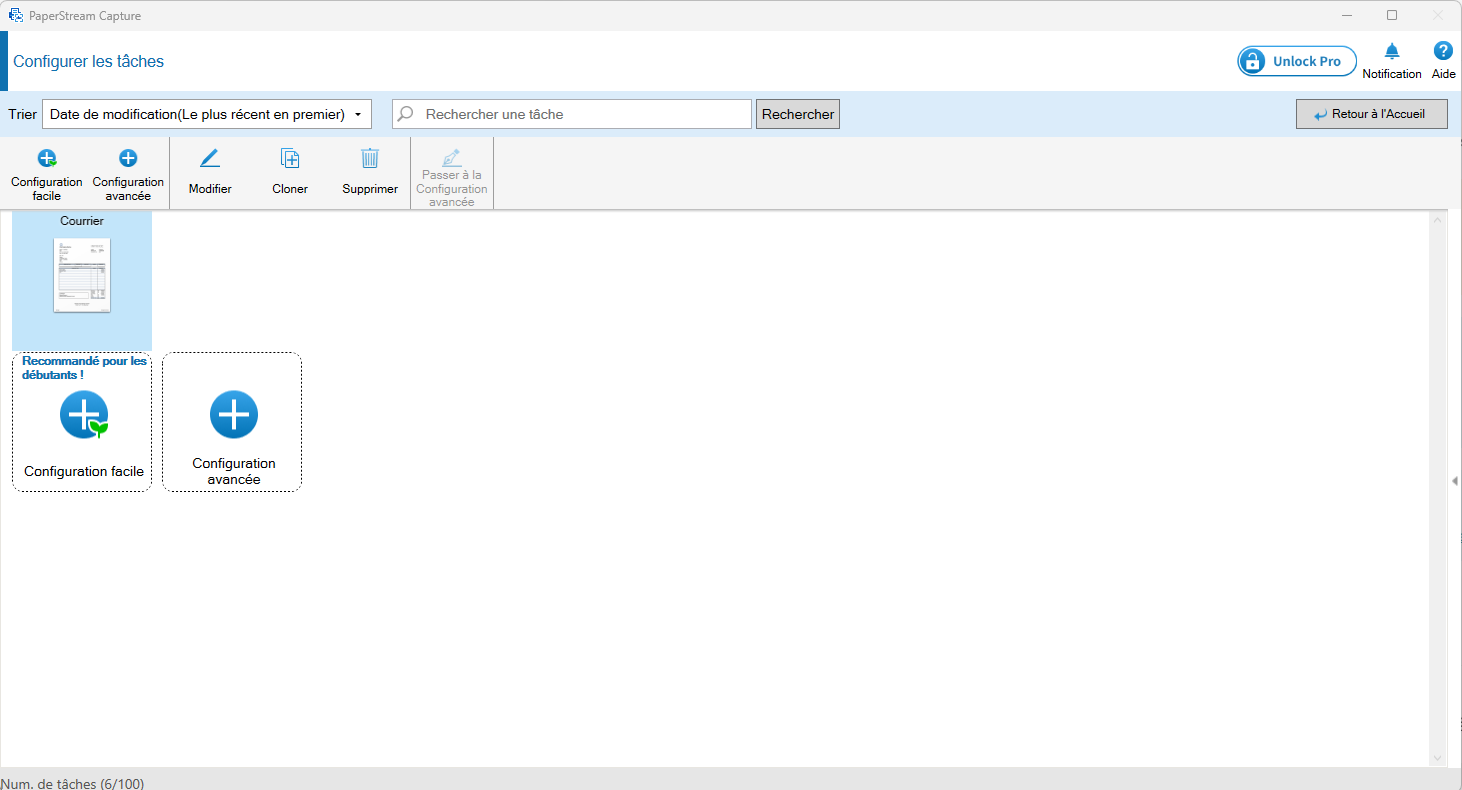This screenshot has width=1462, height=790.
Task: Expand the right side panel arrow
Action: tap(1455, 481)
